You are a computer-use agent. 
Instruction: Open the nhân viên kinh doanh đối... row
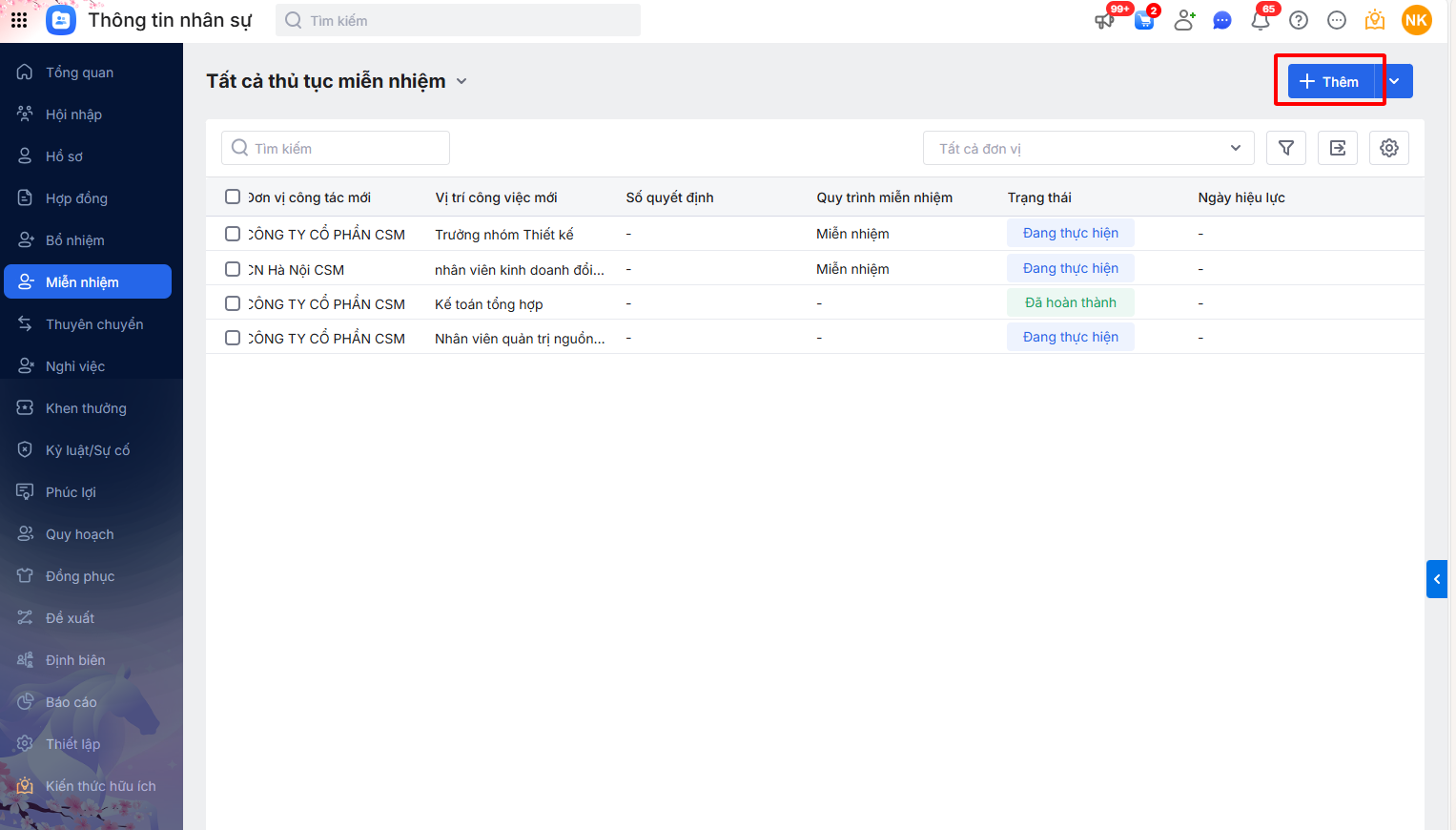click(815, 269)
